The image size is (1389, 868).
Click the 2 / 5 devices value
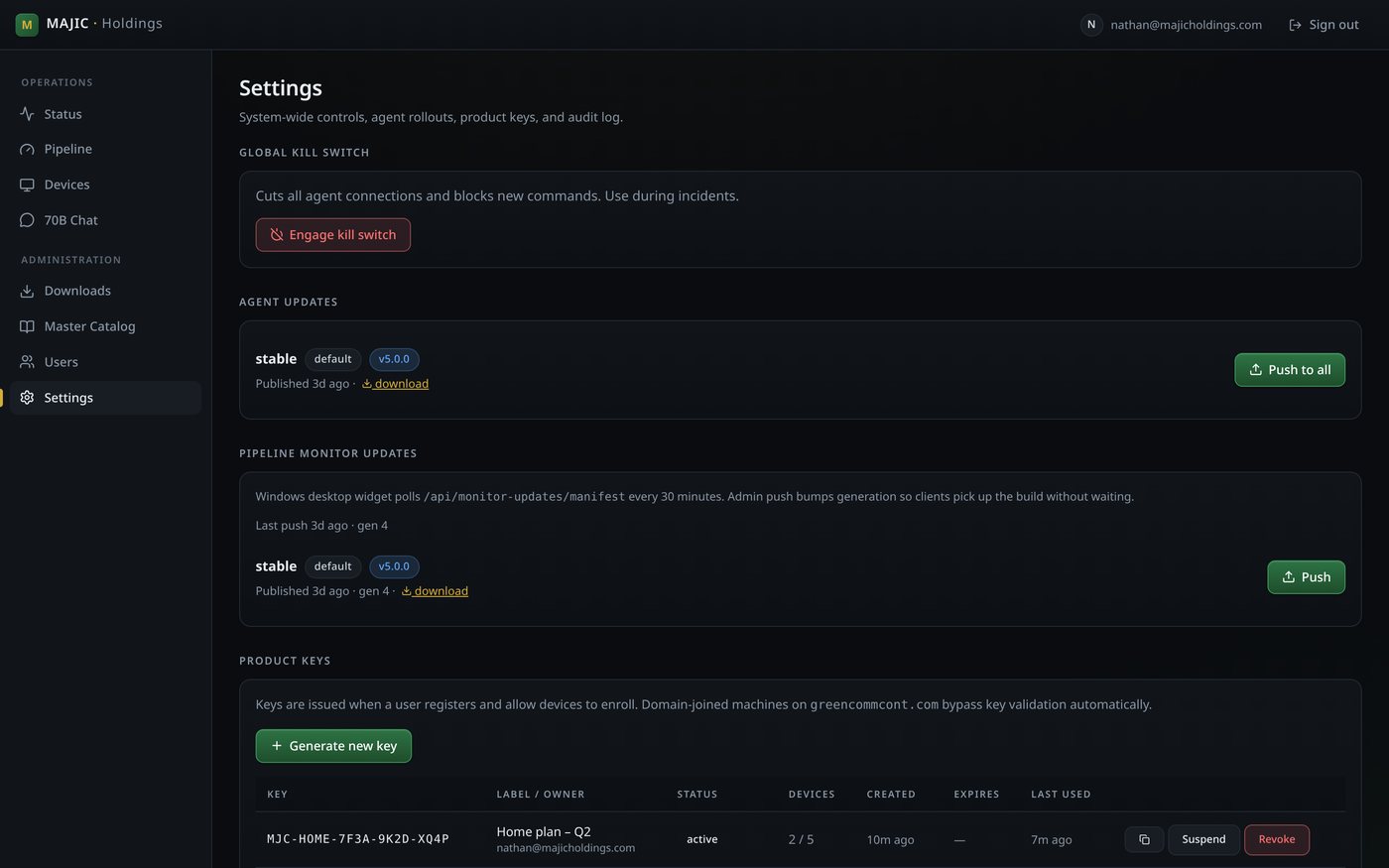tap(802, 840)
